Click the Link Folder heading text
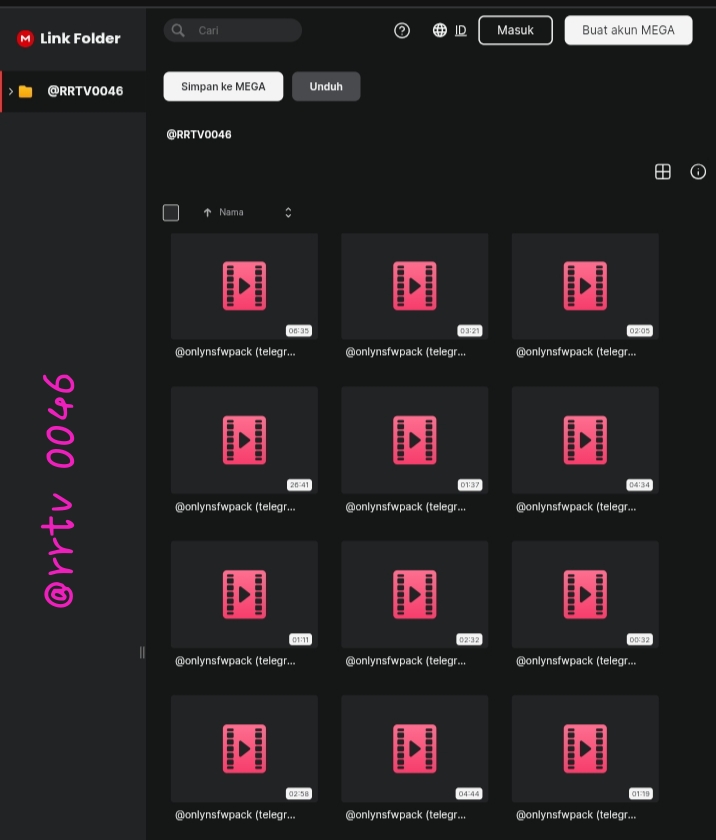 [x=80, y=39]
